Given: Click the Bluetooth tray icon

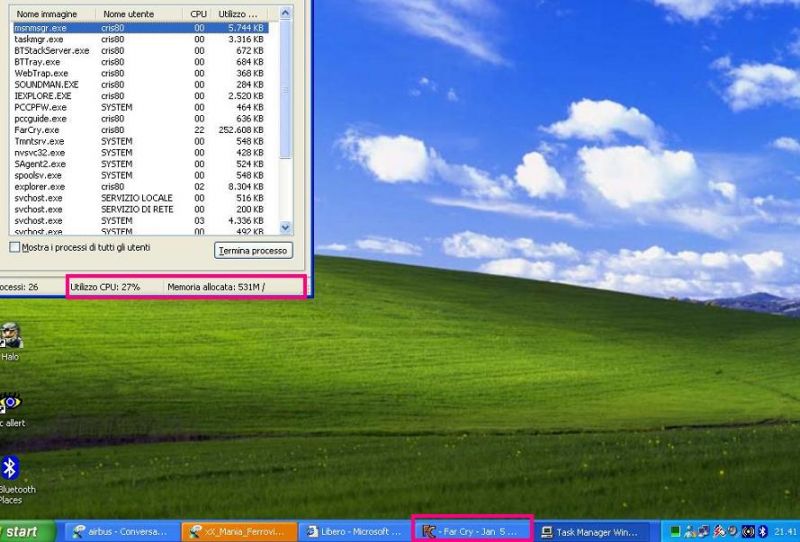Looking at the screenshot, I should click(x=763, y=531).
